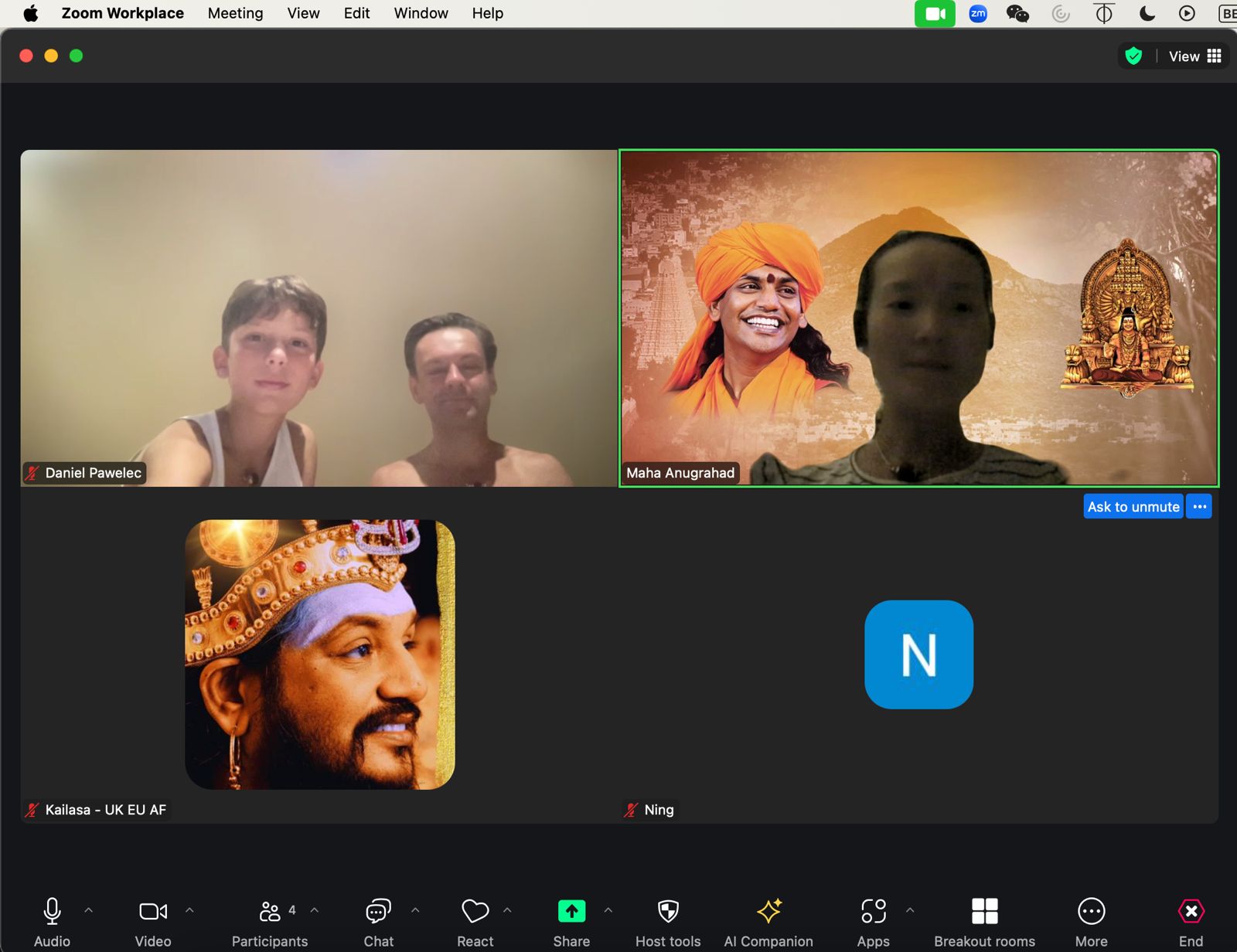Click the Ask to unmute button
Screen dimensions: 1237x952
coord(1133,507)
